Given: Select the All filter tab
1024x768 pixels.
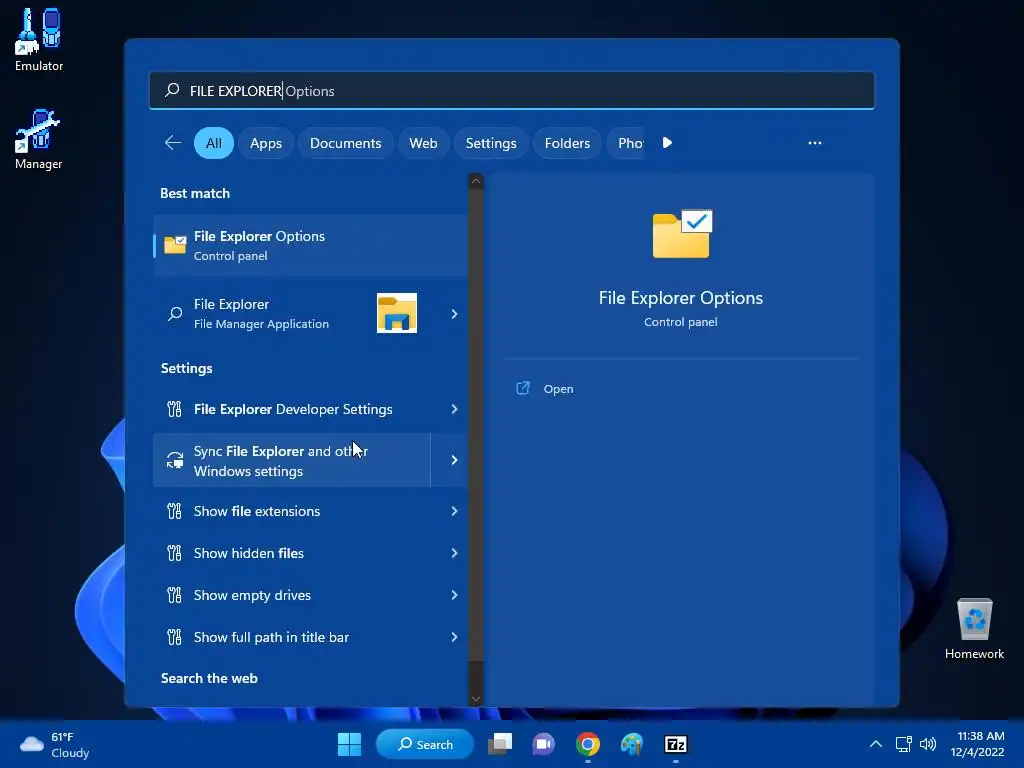Looking at the screenshot, I should (214, 143).
